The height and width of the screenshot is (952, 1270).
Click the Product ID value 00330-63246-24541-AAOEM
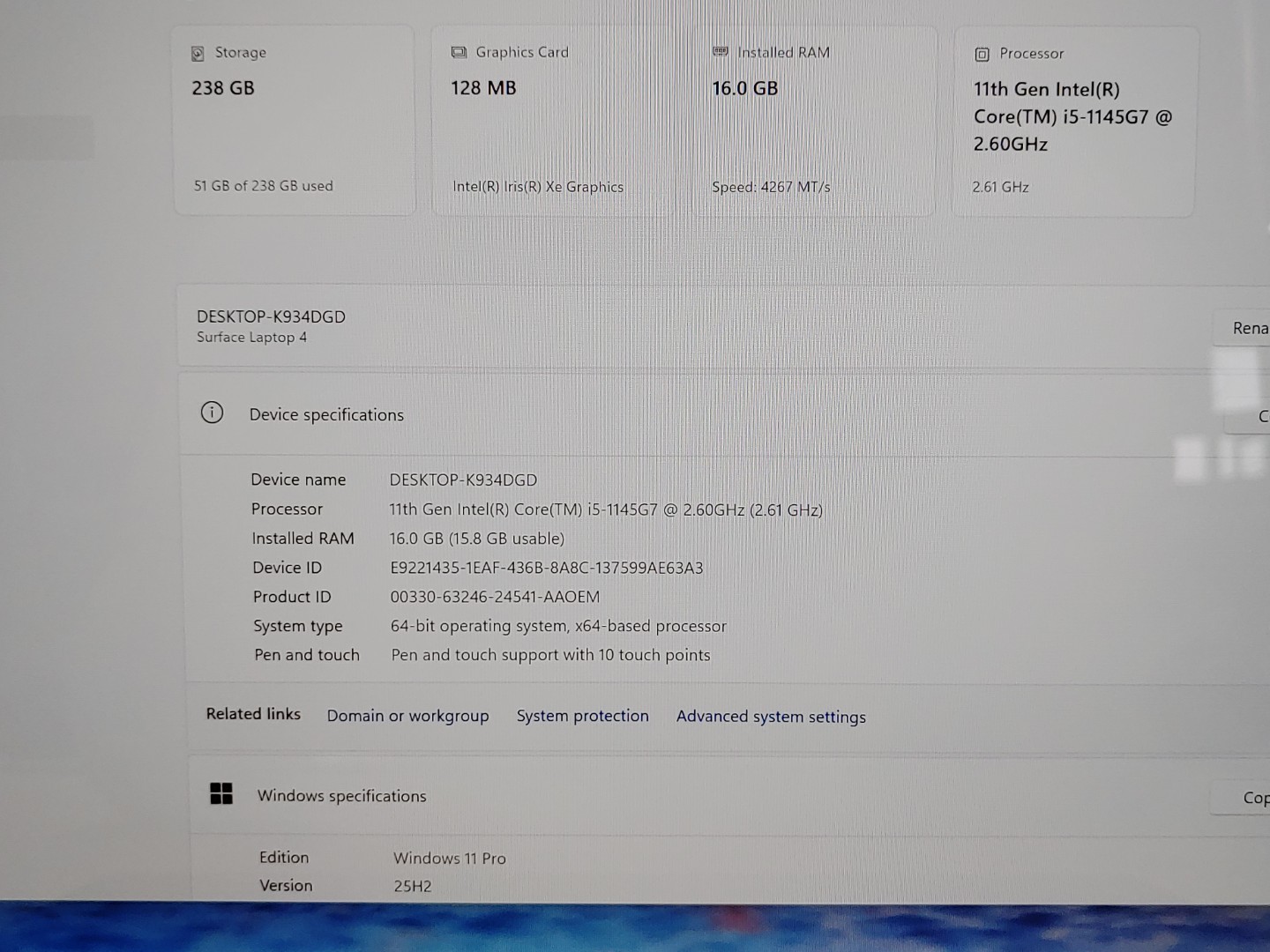click(495, 598)
